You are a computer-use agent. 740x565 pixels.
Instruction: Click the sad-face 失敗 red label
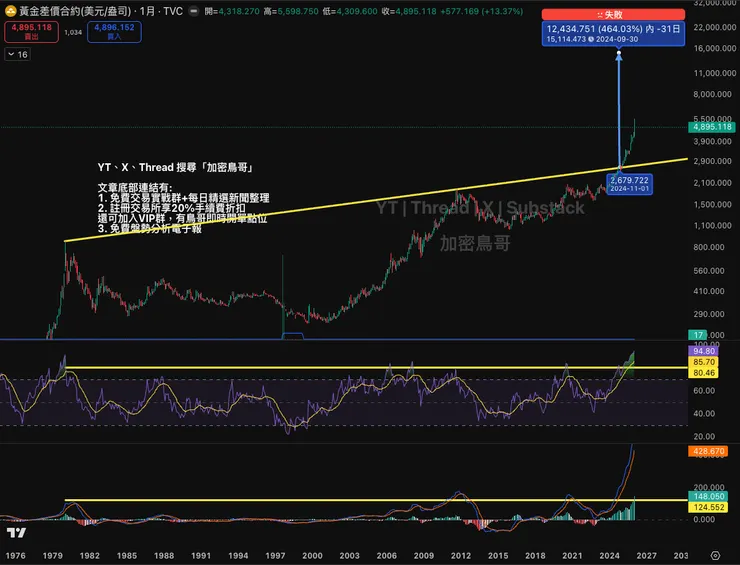[613, 15]
